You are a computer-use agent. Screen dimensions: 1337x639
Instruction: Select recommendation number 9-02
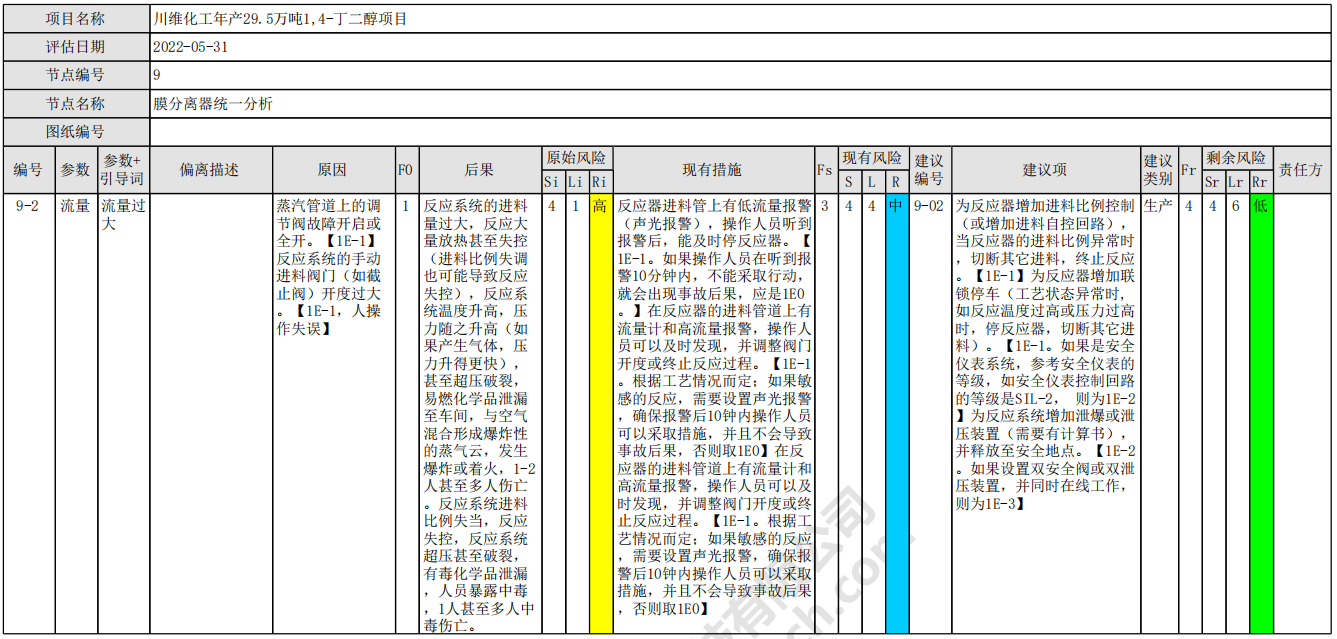coord(929,414)
